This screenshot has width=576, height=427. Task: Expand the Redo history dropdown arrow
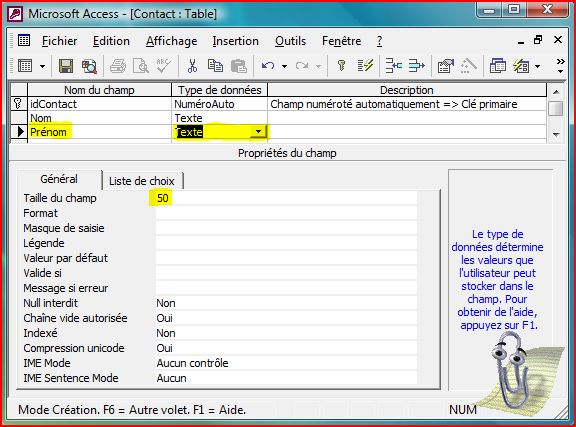pos(318,67)
